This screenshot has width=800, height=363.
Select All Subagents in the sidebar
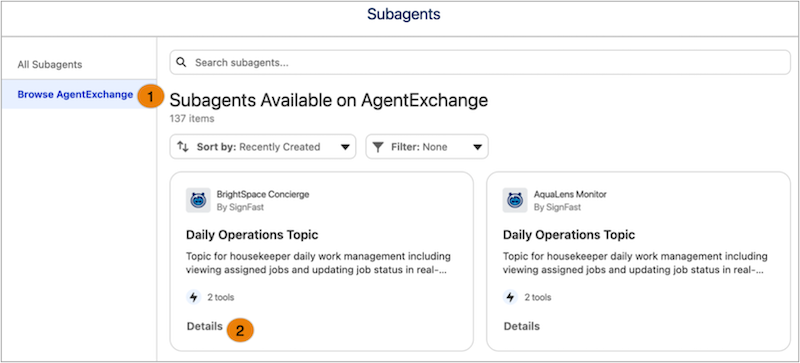tap(50, 65)
